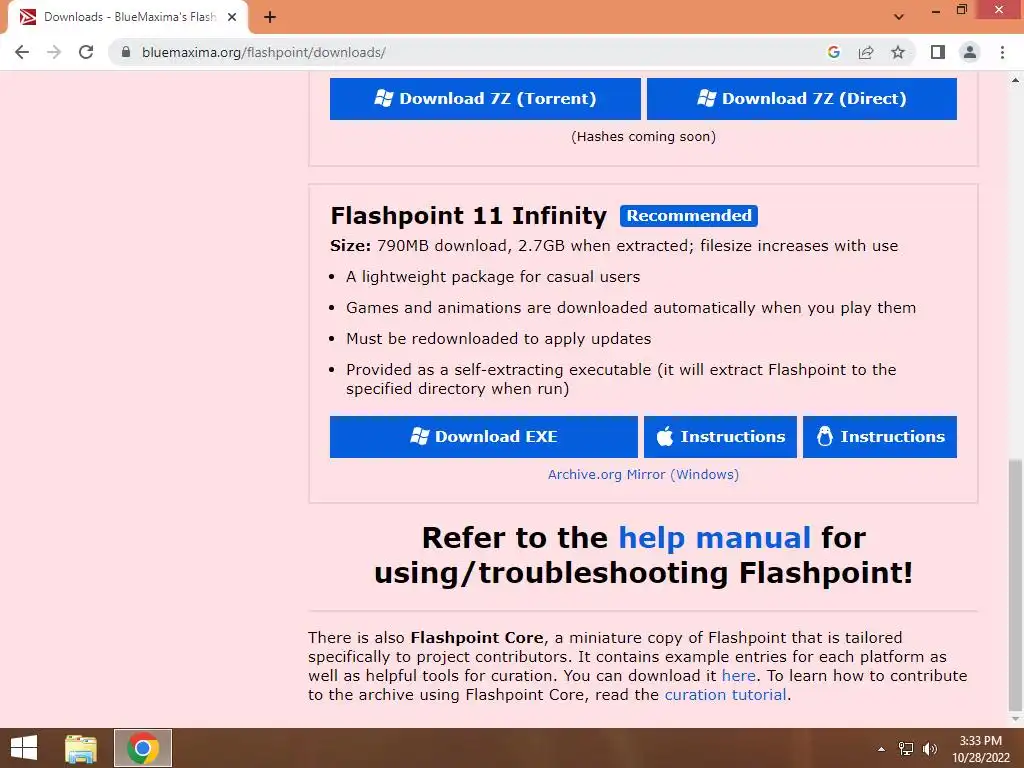
Task: Follow the 'here' link for Flashpoint Core
Action: (x=739, y=675)
